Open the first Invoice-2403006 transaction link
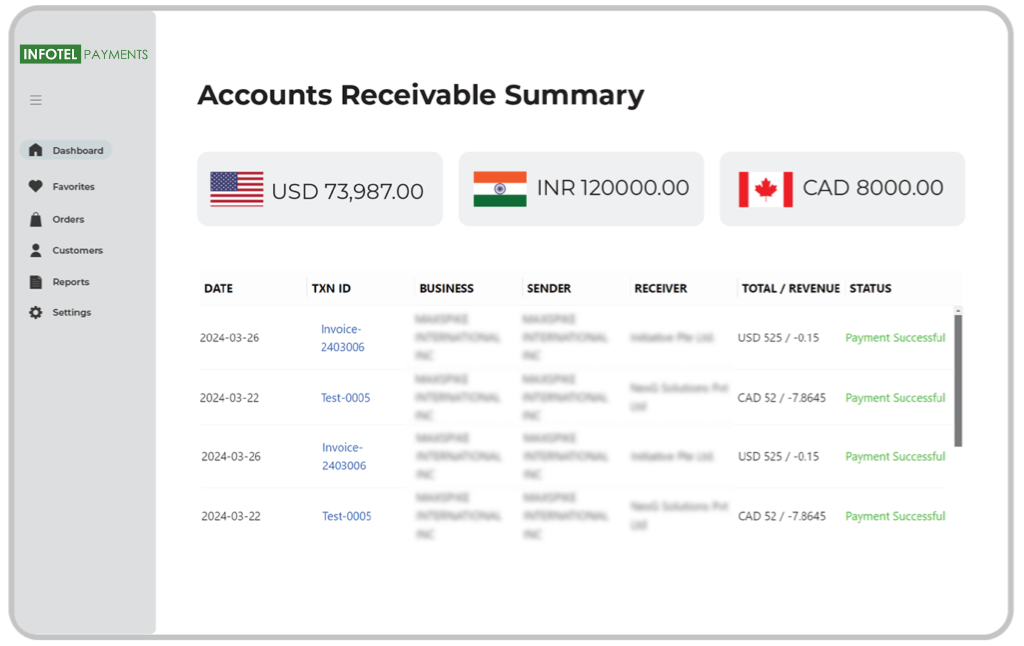 click(342, 338)
